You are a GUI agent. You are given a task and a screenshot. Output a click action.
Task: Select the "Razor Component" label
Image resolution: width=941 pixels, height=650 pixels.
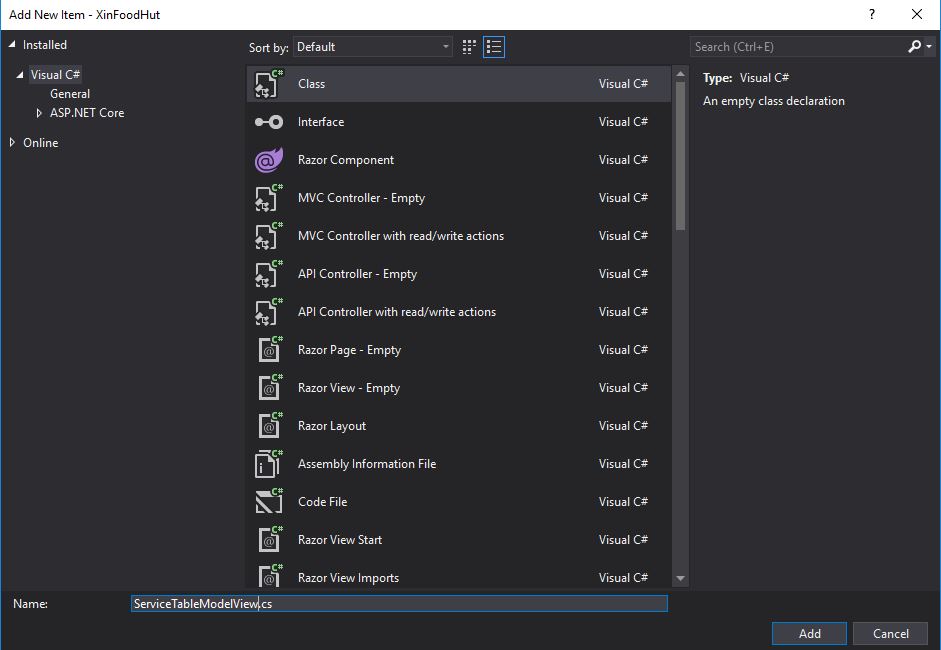pos(346,160)
